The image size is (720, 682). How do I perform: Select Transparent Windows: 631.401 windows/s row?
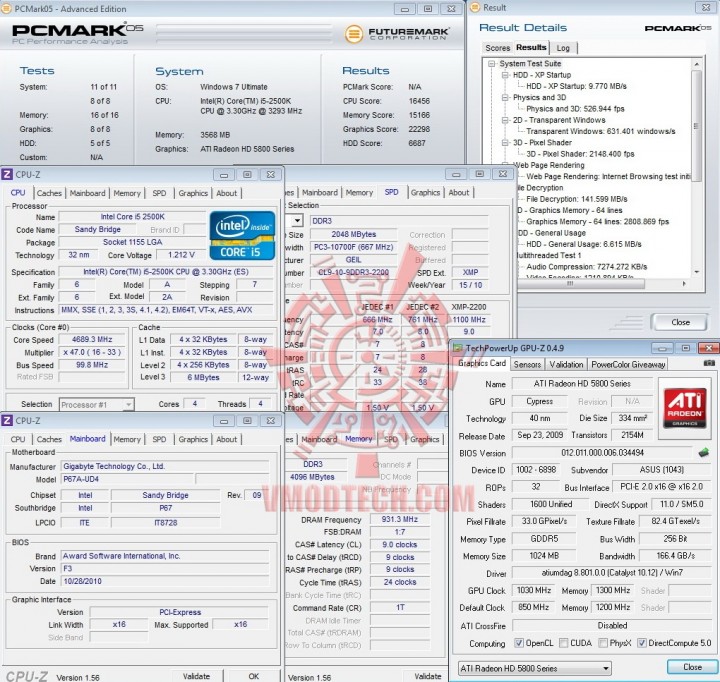601,131
